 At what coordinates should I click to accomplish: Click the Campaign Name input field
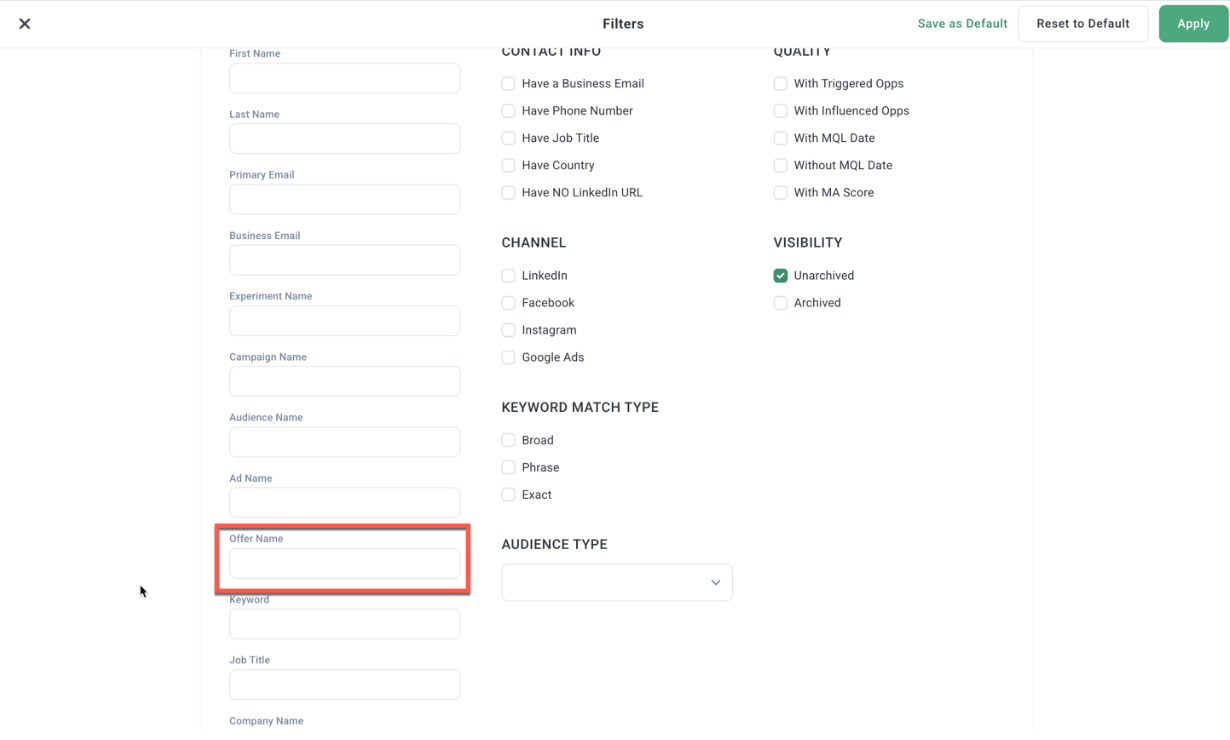(344, 381)
